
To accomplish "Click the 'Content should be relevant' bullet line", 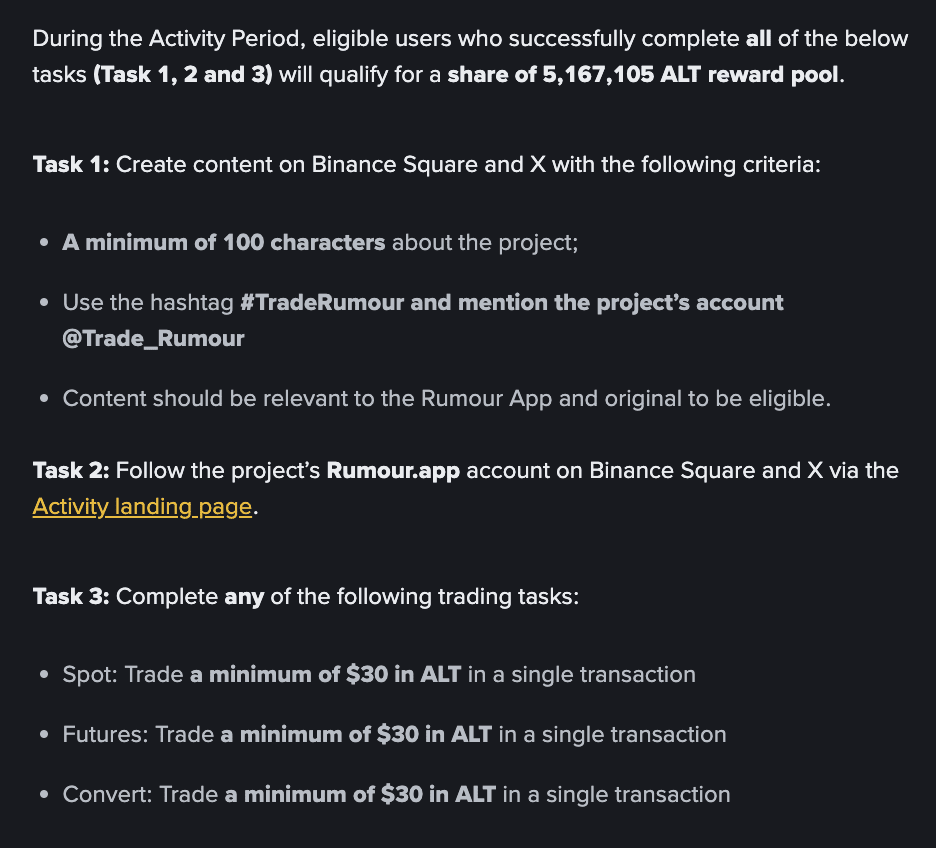I will pyautogui.click(x=447, y=399).
